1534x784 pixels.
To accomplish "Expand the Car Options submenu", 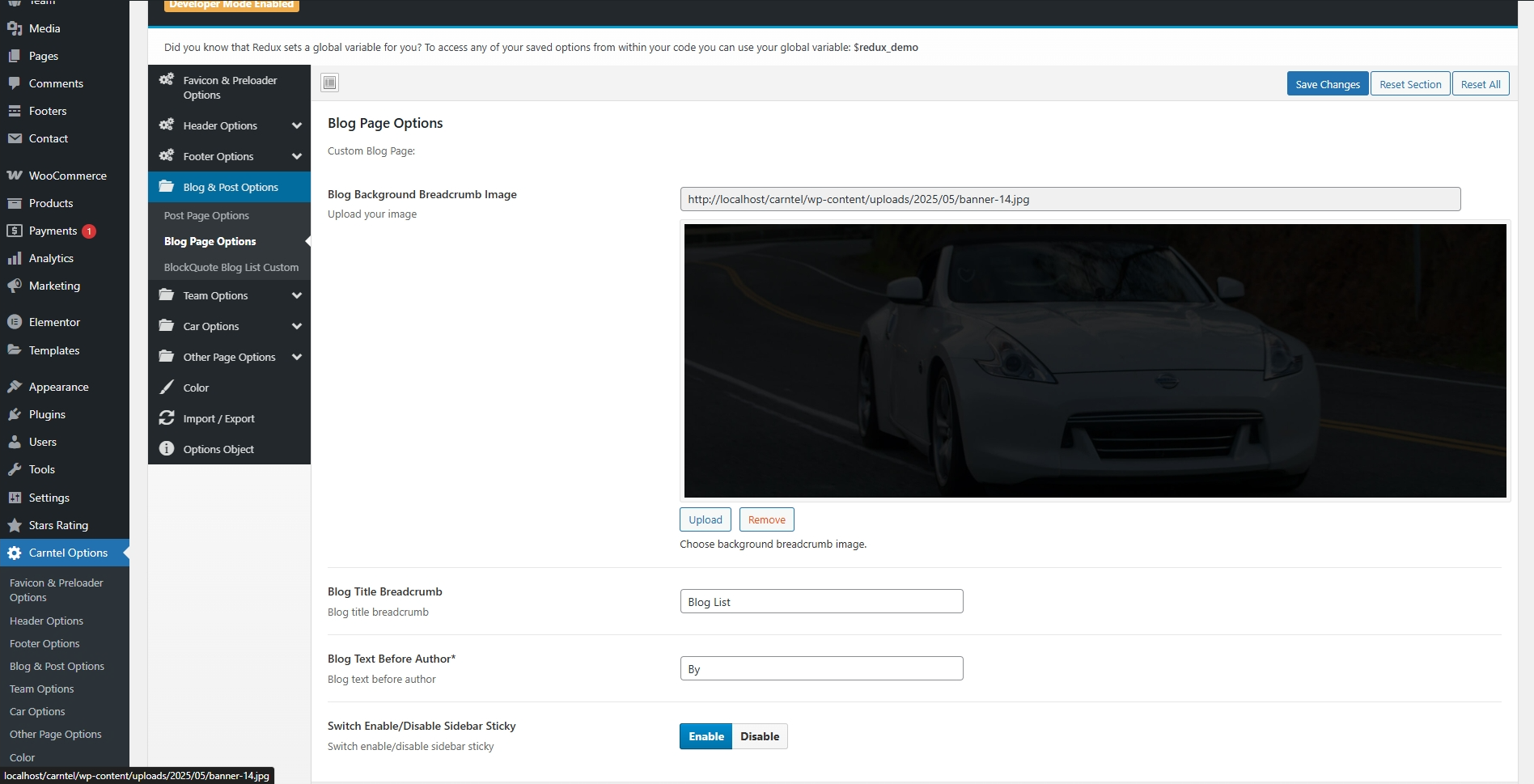I will 297,326.
